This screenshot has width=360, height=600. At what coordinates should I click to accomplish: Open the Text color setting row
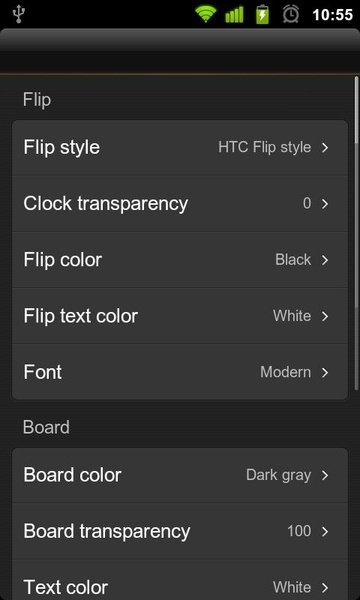180,580
